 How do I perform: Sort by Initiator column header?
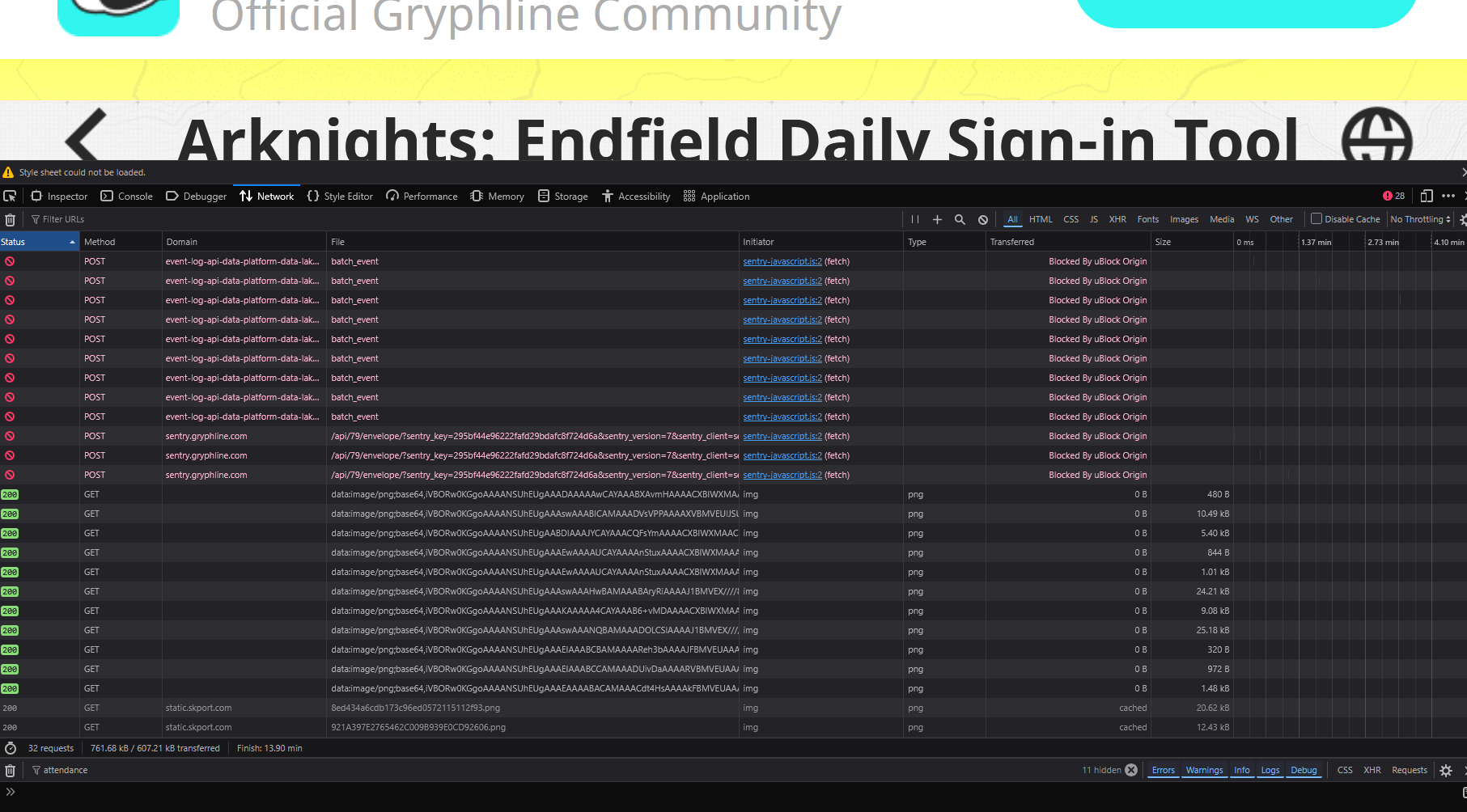(x=821, y=242)
